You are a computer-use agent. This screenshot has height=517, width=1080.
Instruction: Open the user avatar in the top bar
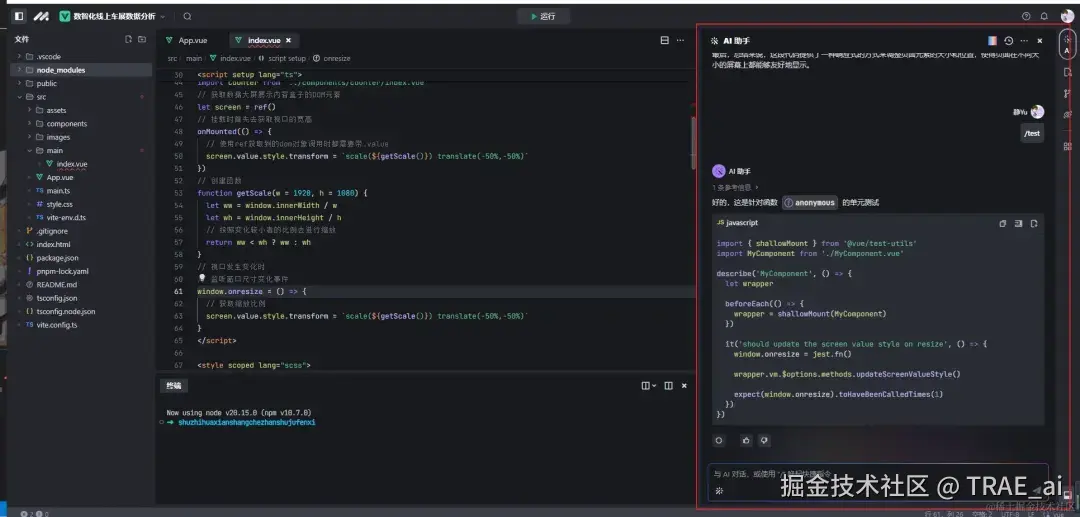pos(1067,16)
